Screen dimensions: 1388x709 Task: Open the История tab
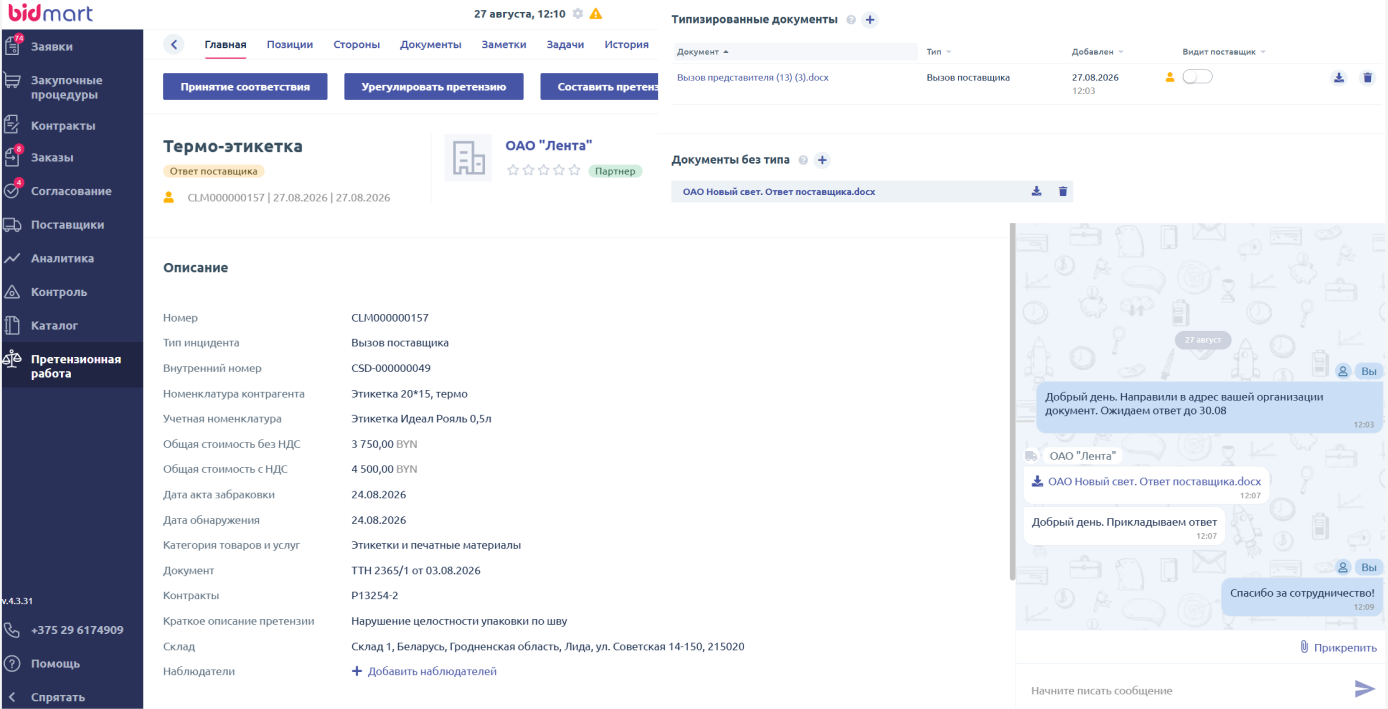pyautogui.click(x=627, y=44)
